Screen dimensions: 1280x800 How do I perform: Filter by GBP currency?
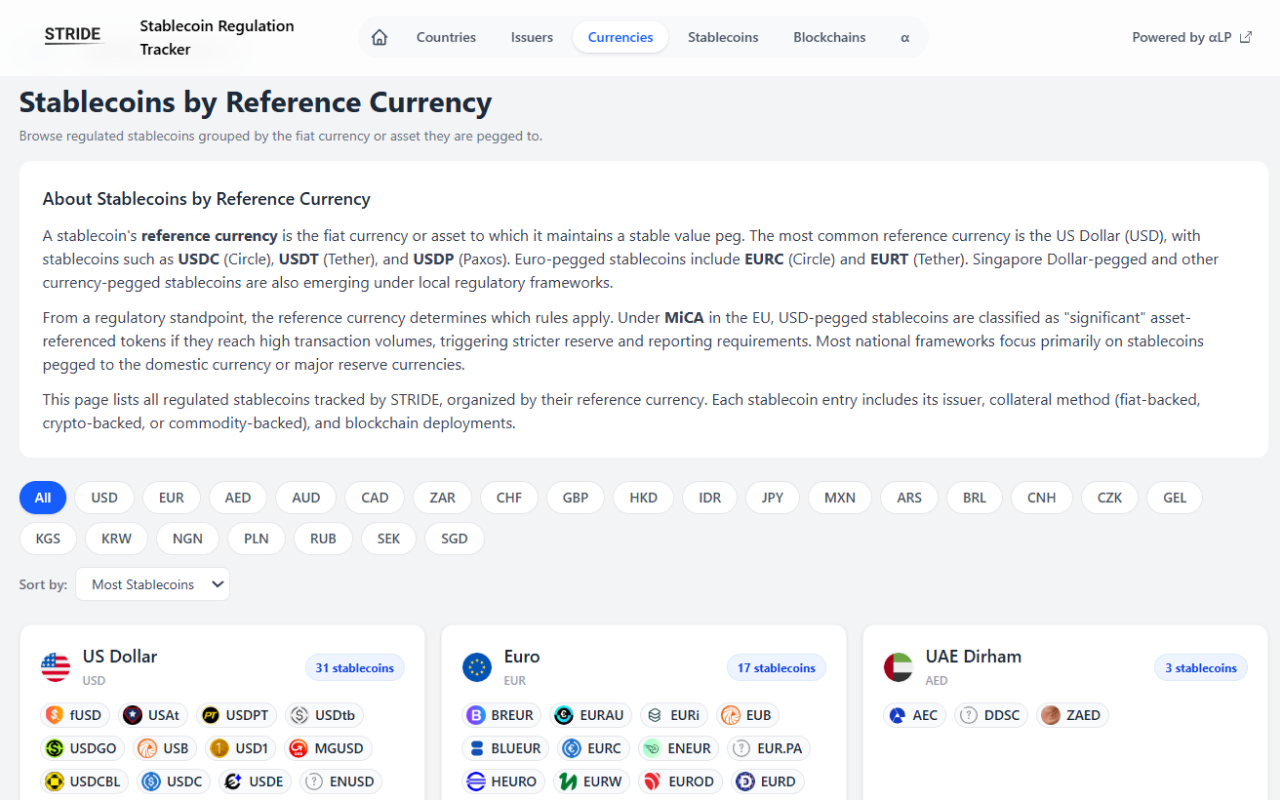[576, 497]
